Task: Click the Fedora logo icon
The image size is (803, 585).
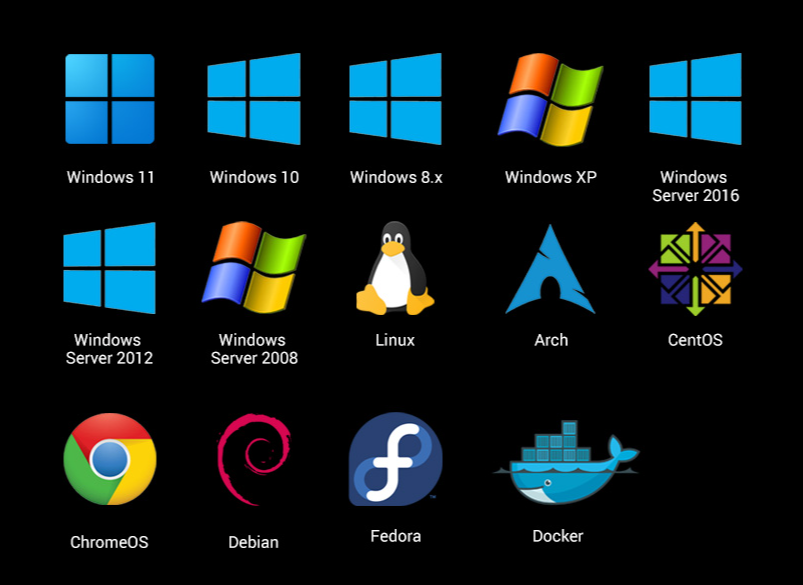Action: click(x=395, y=459)
